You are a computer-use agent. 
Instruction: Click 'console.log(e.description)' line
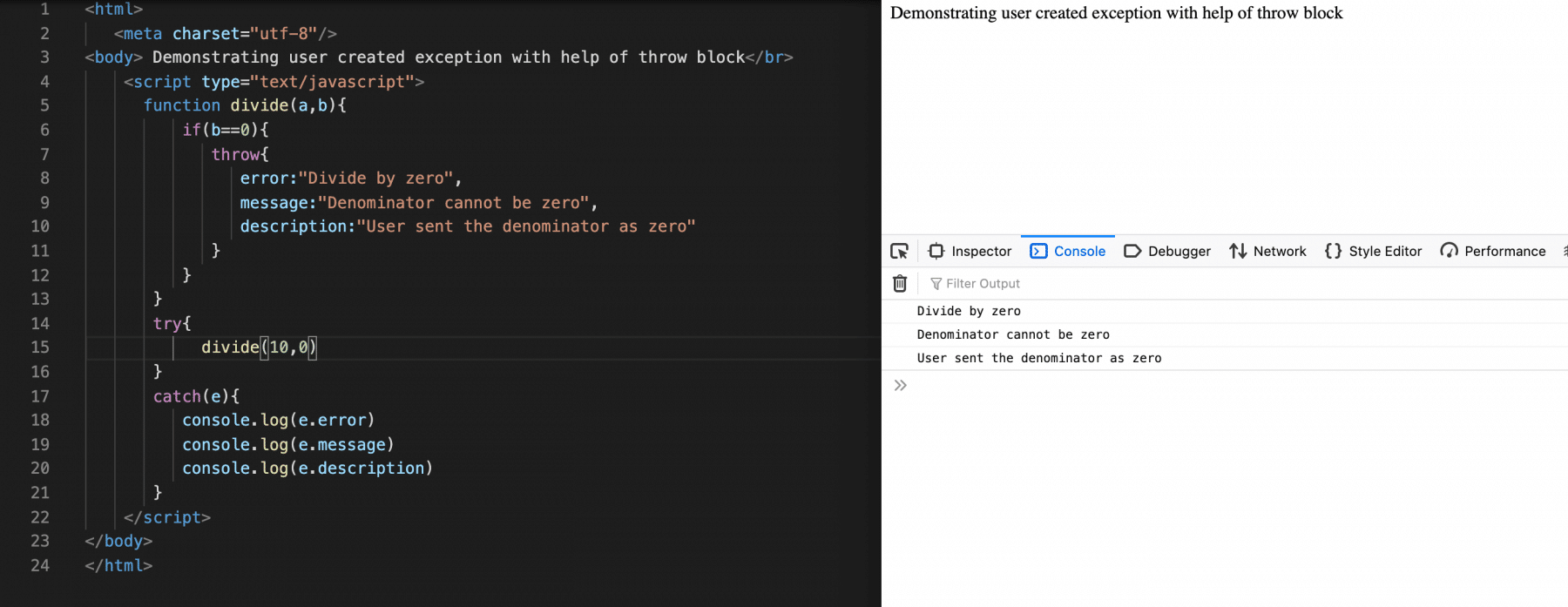click(x=308, y=469)
